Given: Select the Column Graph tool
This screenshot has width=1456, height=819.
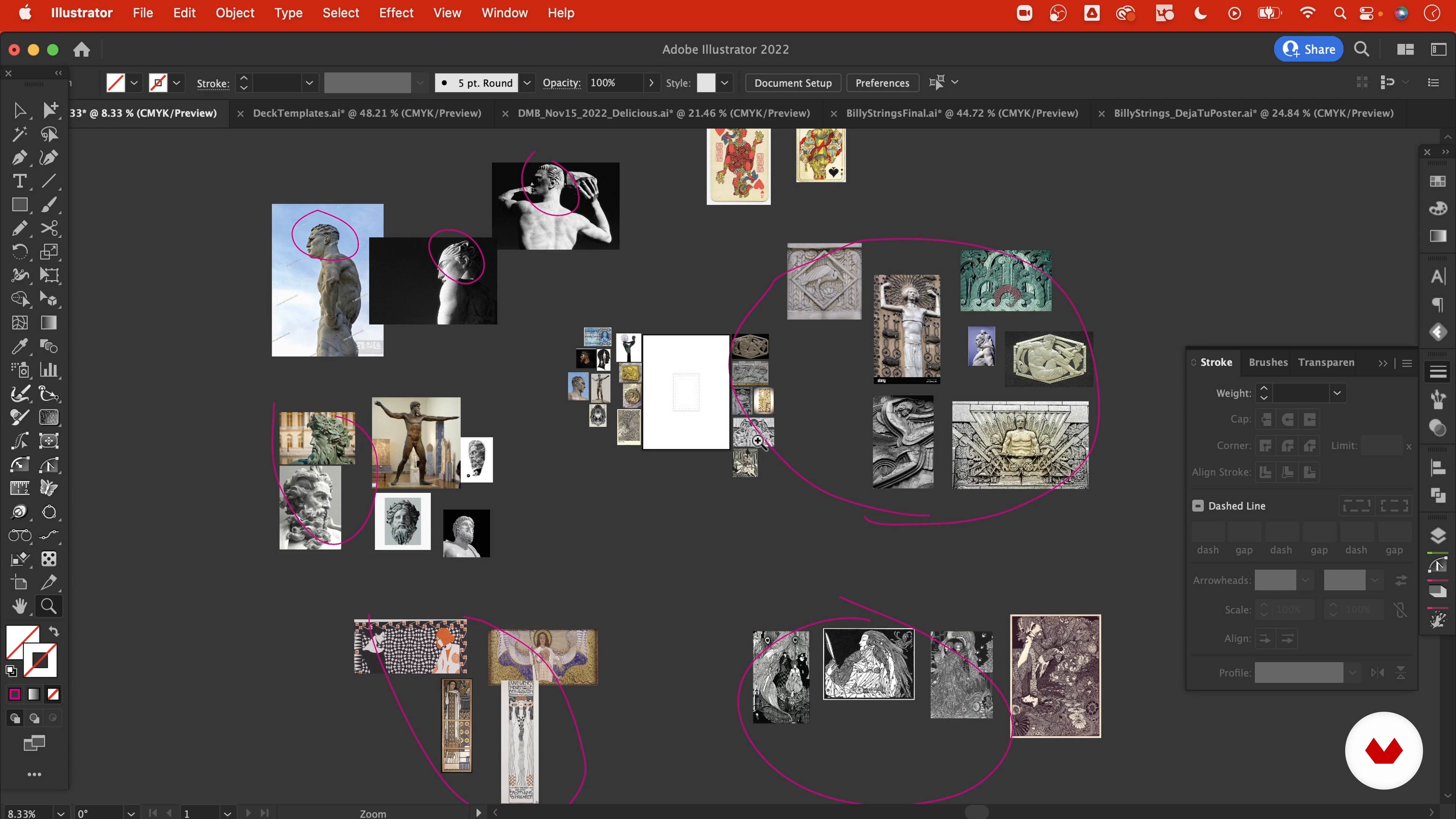Looking at the screenshot, I should [49, 370].
